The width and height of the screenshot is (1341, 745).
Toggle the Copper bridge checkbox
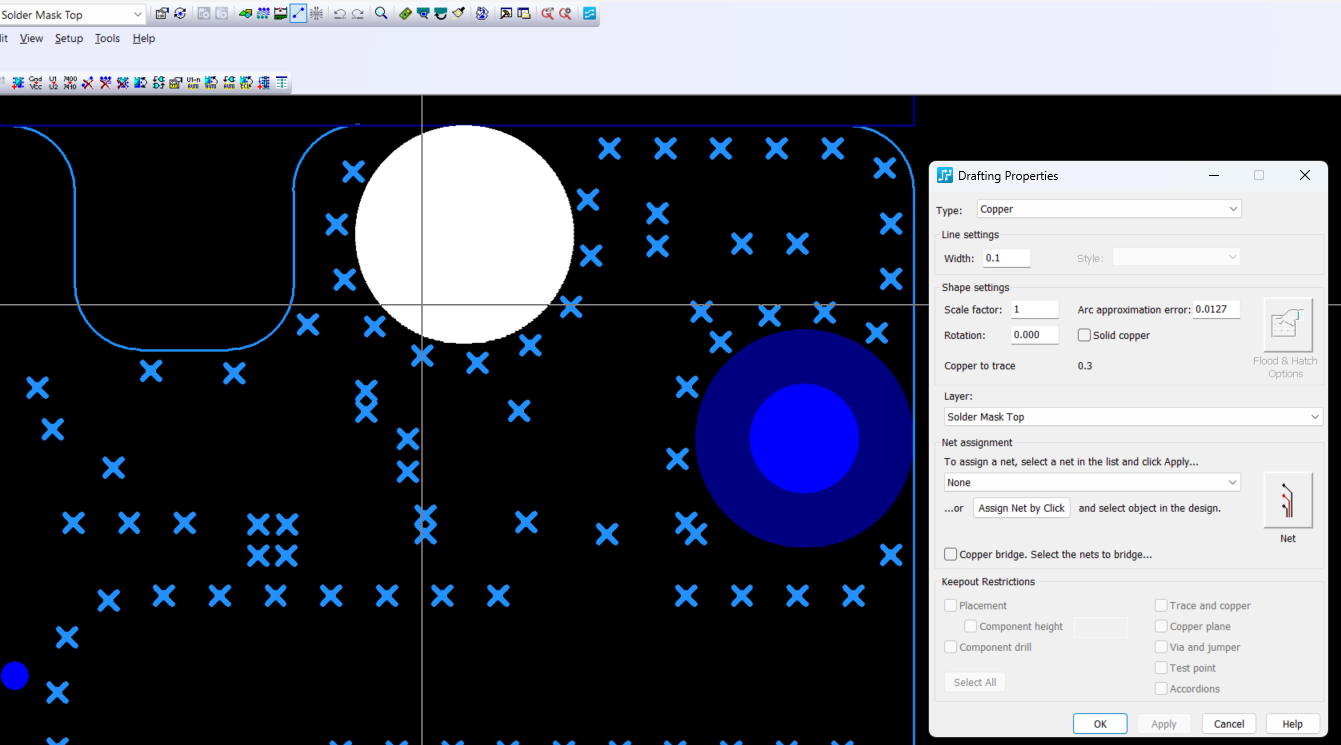950,554
